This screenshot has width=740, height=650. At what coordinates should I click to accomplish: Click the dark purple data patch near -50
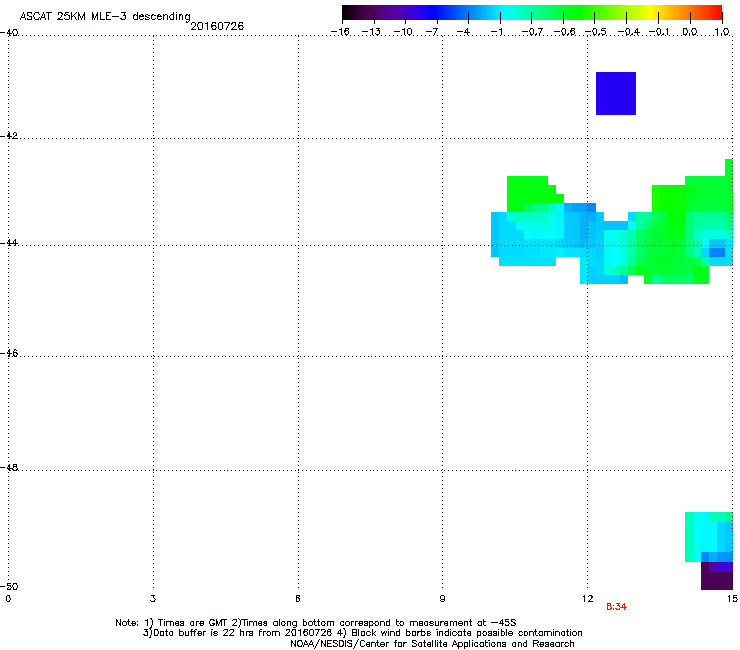tap(717, 576)
